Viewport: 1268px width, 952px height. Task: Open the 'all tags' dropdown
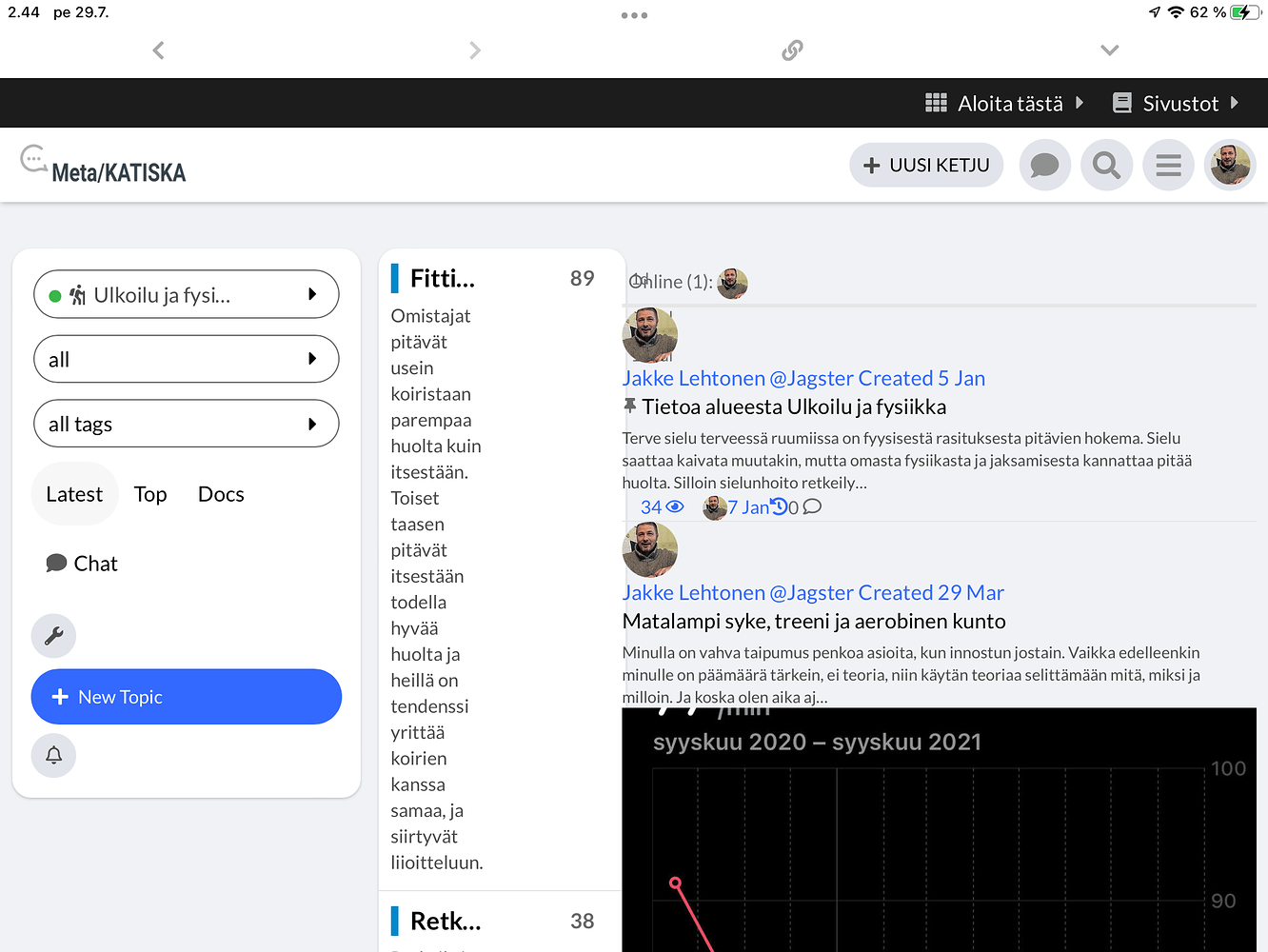tap(186, 425)
